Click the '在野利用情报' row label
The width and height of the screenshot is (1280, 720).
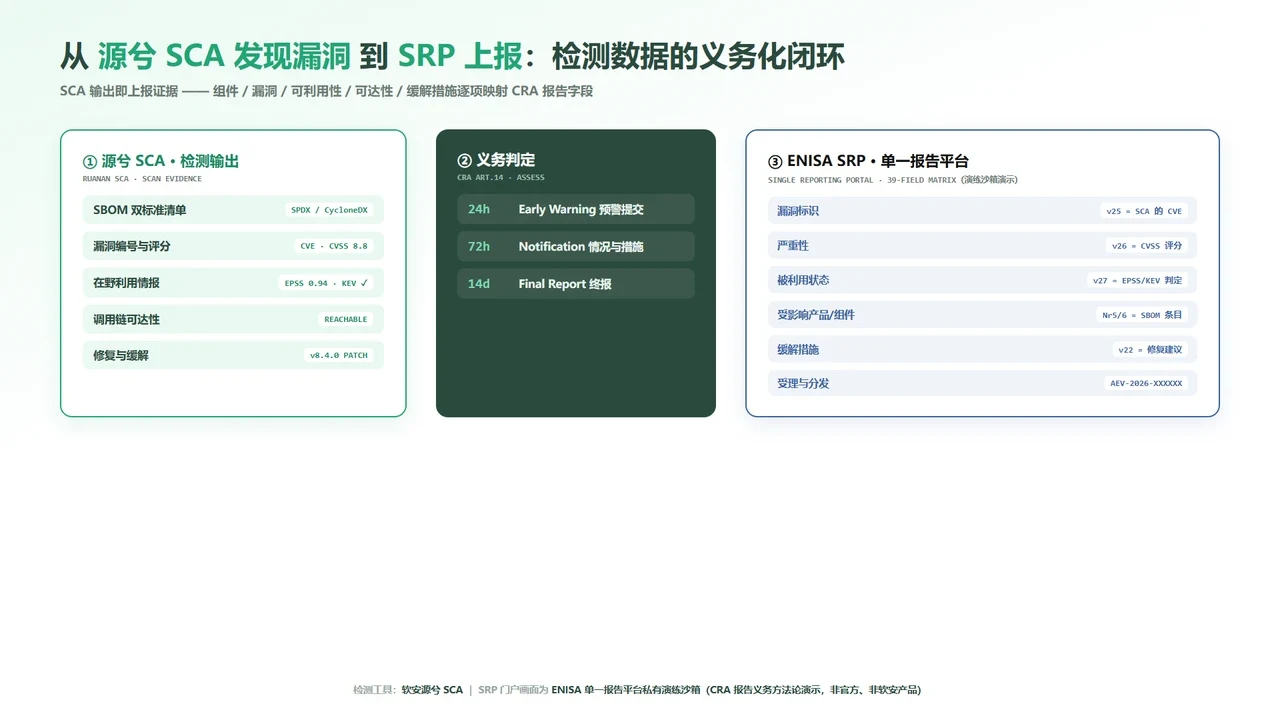(126, 283)
